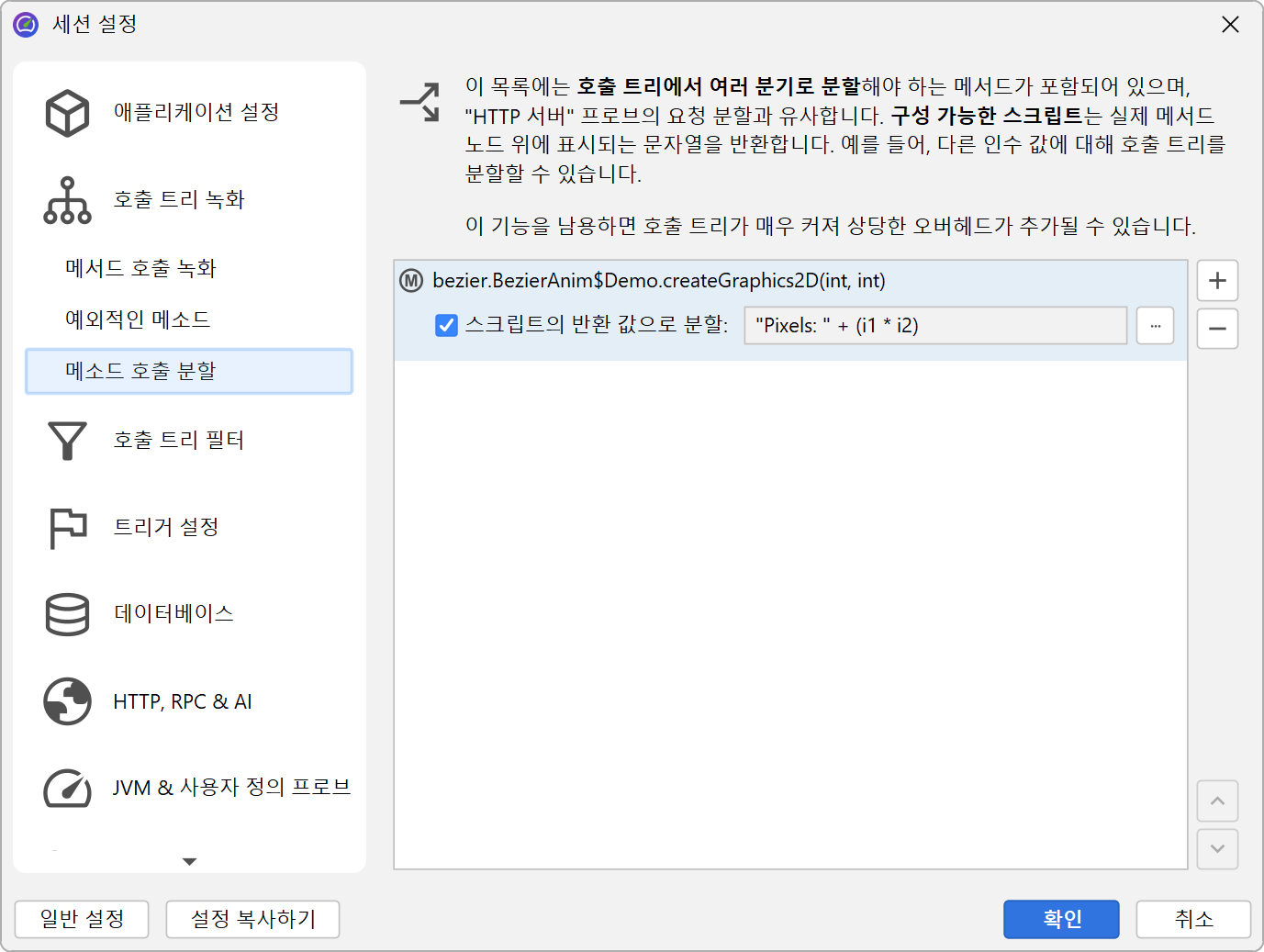Image resolution: width=1264 pixels, height=952 pixels.
Task: Click the script text field containing "Pixels: "
Action: coord(934,326)
